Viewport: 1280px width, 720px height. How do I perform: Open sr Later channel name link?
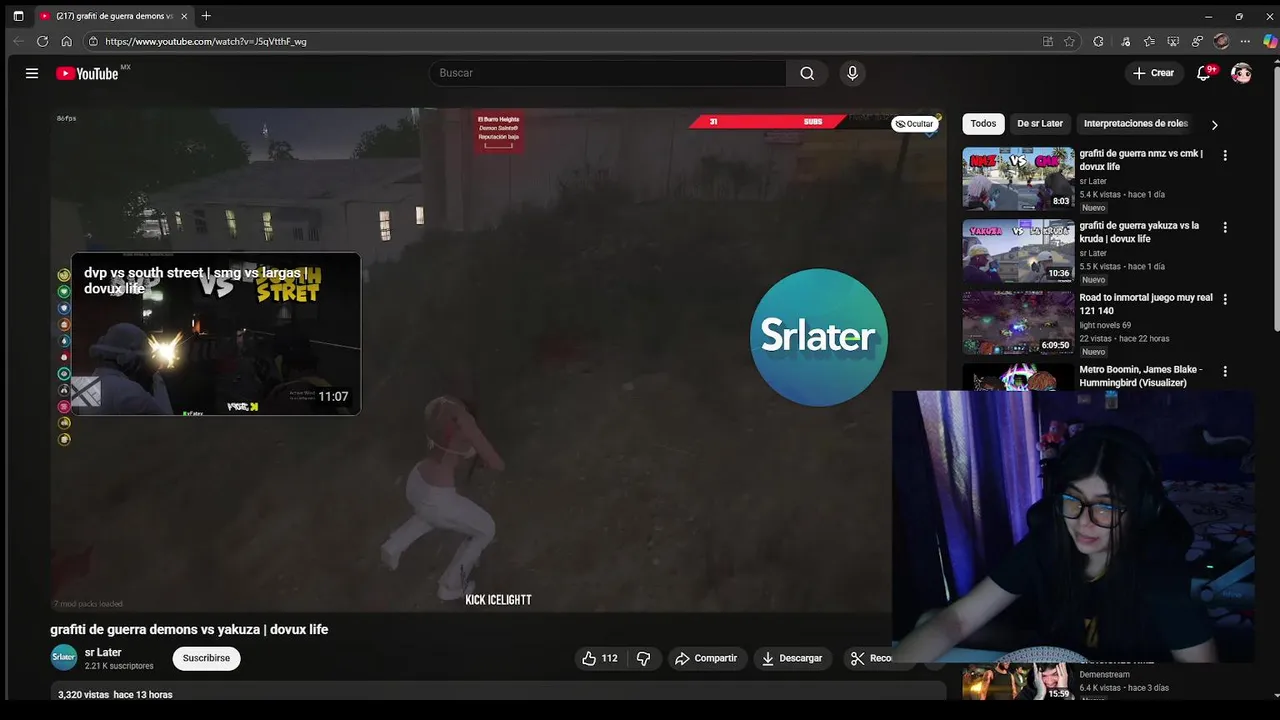tap(103, 652)
